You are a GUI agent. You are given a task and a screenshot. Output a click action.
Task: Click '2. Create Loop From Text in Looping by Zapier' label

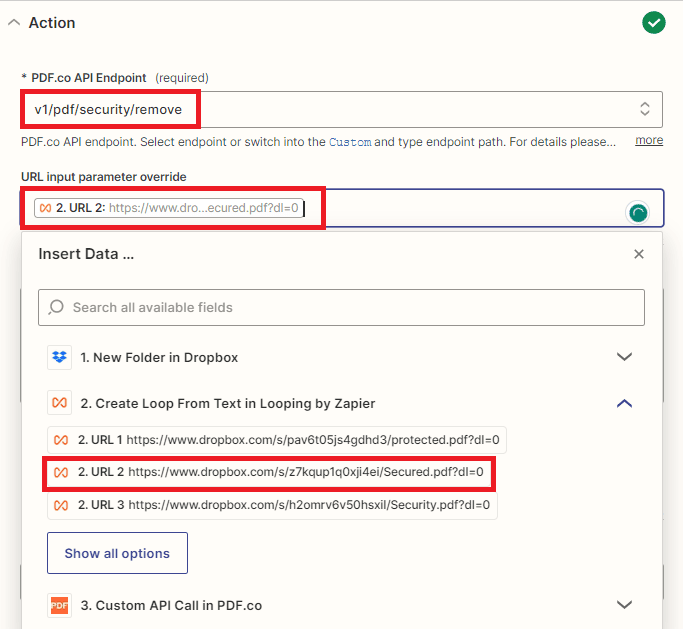coord(228,404)
